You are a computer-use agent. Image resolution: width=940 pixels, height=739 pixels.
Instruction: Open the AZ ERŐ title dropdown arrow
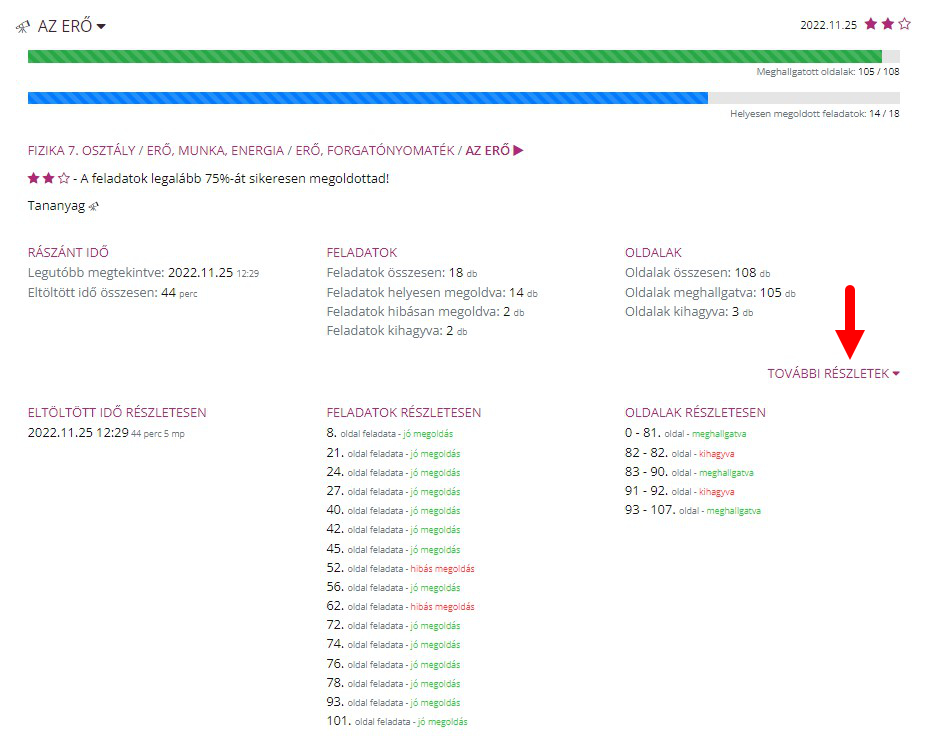click(101, 26)
